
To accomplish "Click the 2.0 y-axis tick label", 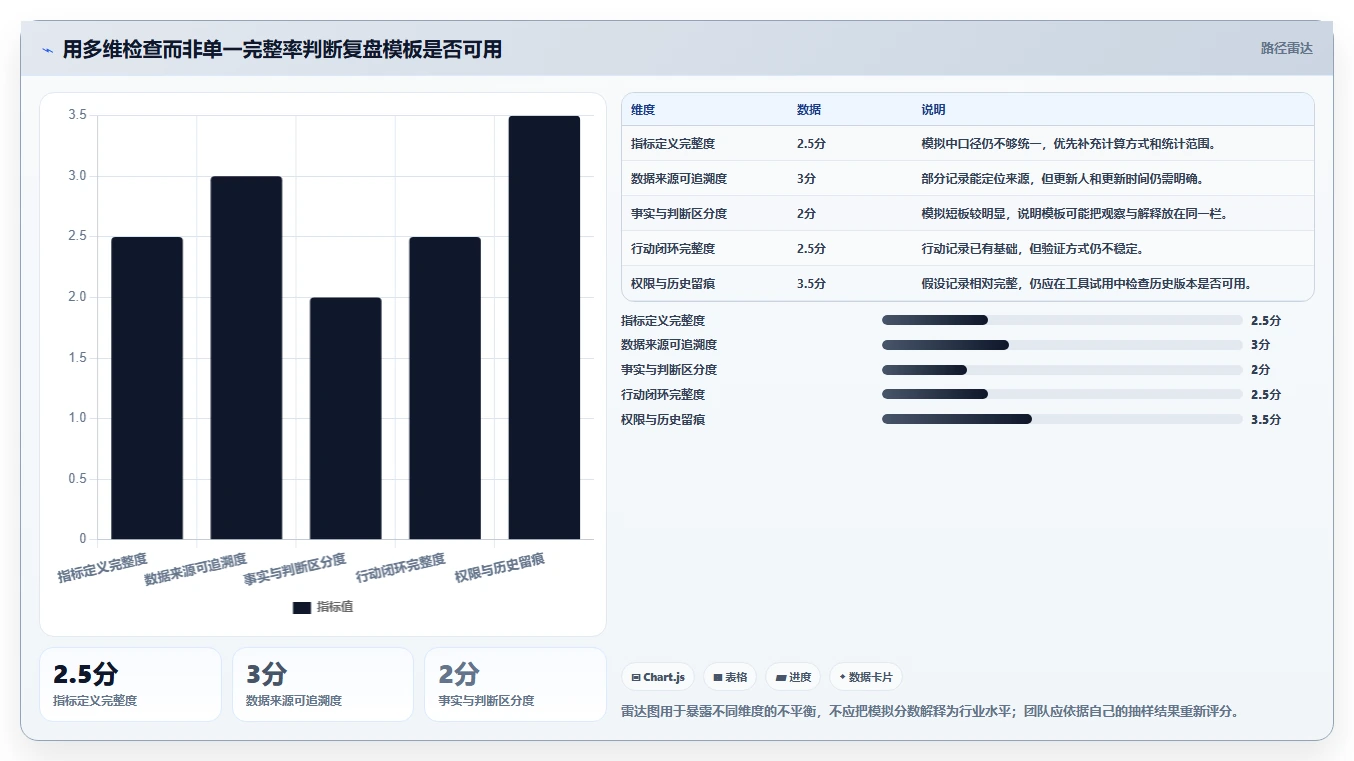I will (x=77, y=297).
